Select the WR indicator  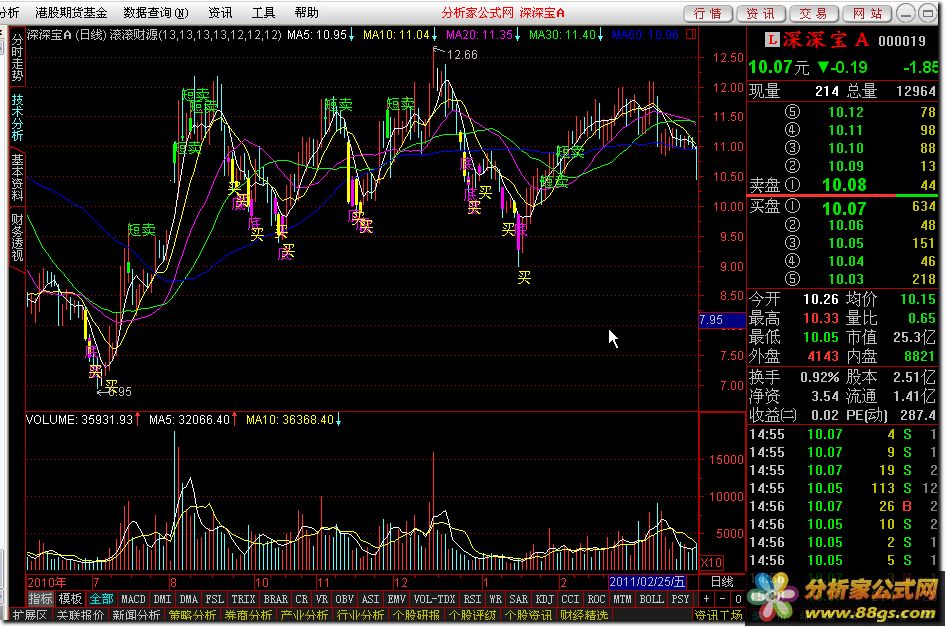(495, 599)
